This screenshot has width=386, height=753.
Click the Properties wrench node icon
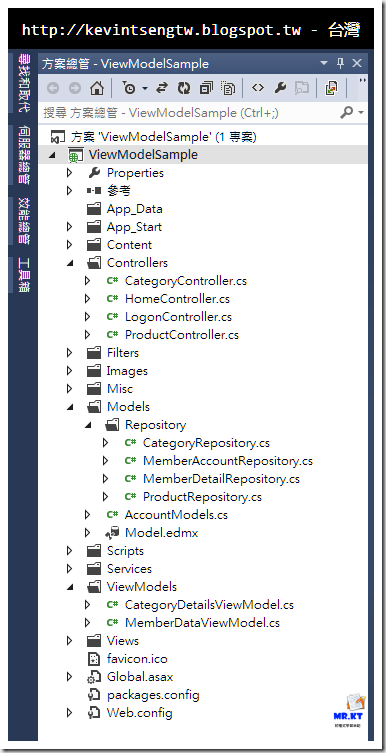tap(94, 173)
